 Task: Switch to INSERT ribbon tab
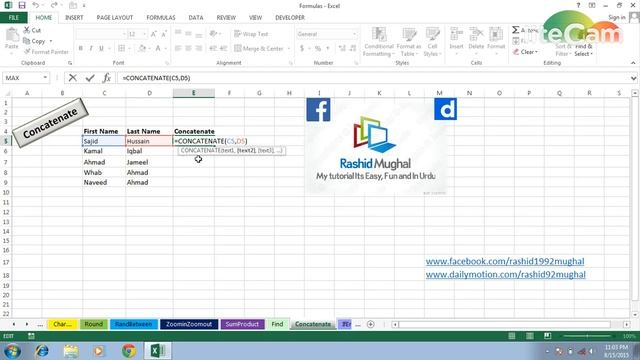tap(74, 18)
